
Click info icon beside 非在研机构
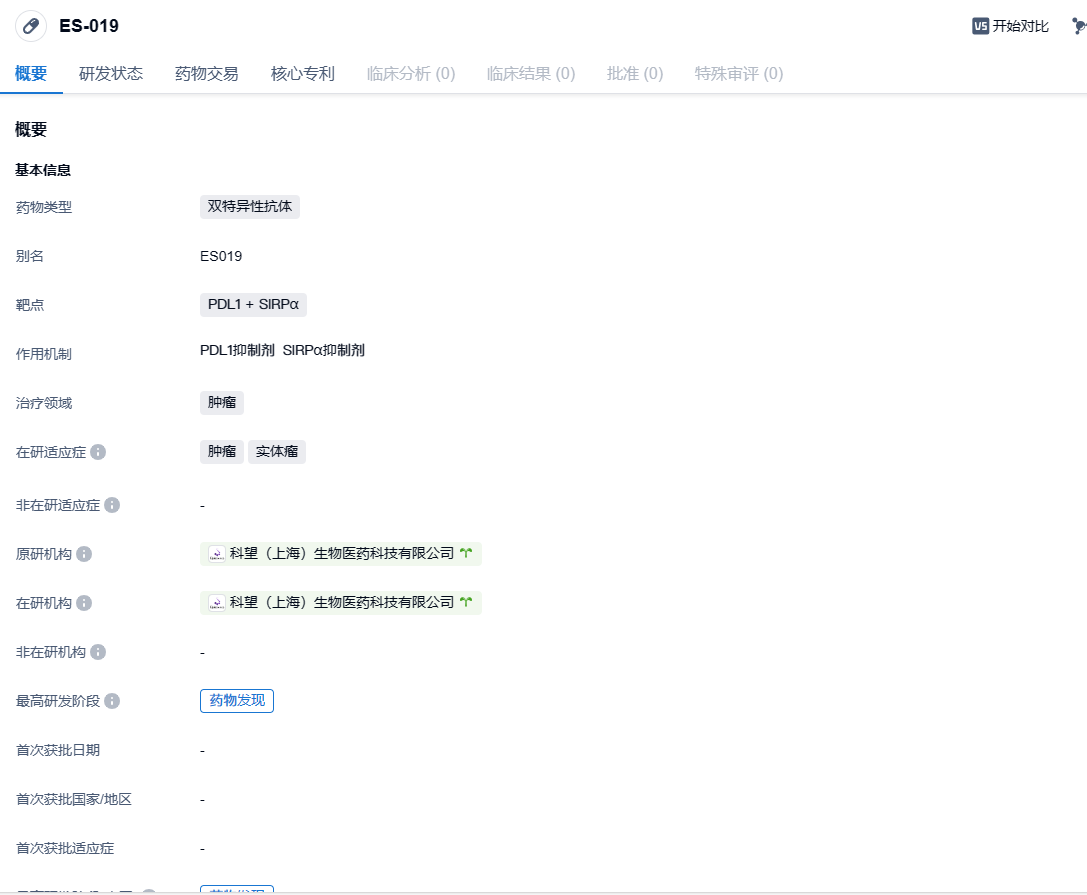pyautogui.click(x=98, y=652)
